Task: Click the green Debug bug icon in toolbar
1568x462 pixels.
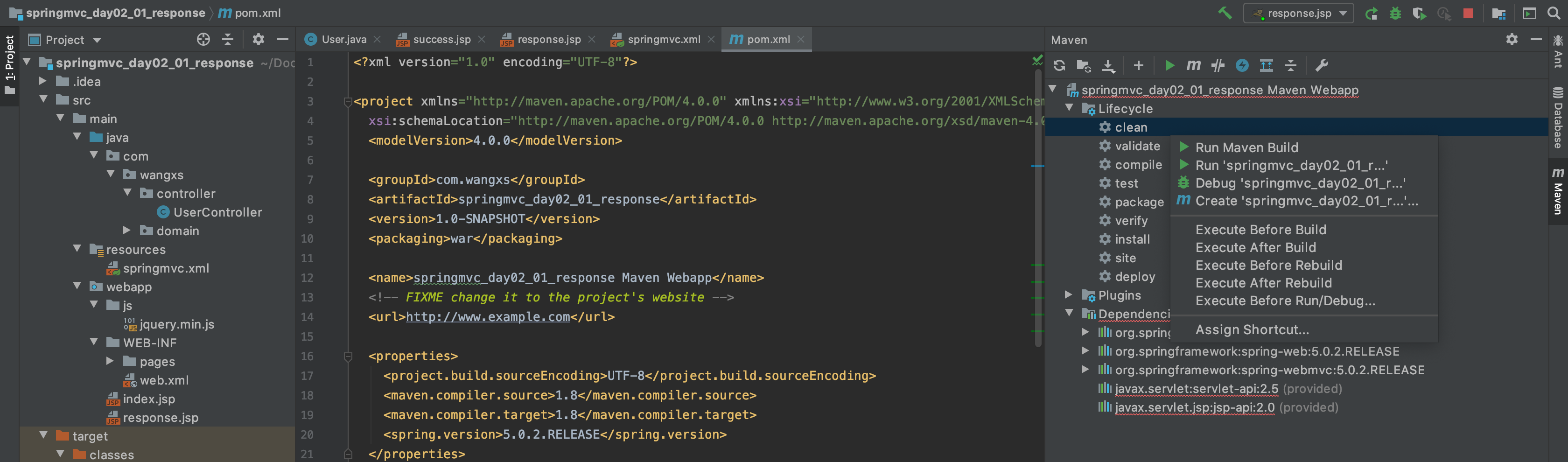Action: point(1395,14)
